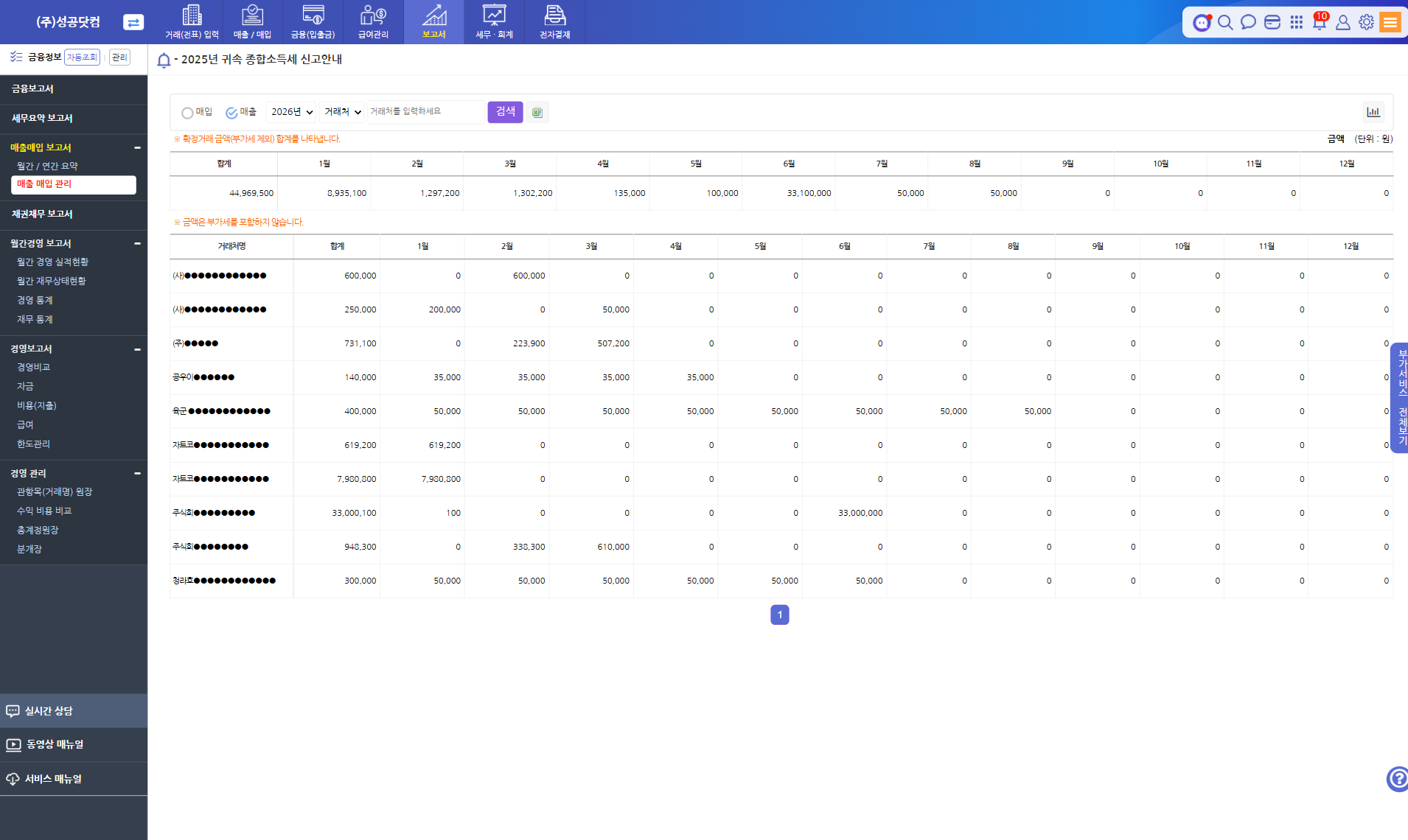Screen dimensions: 1408x840
Task: Open the bar chart view icon
Action: (x=1373, y=112)
